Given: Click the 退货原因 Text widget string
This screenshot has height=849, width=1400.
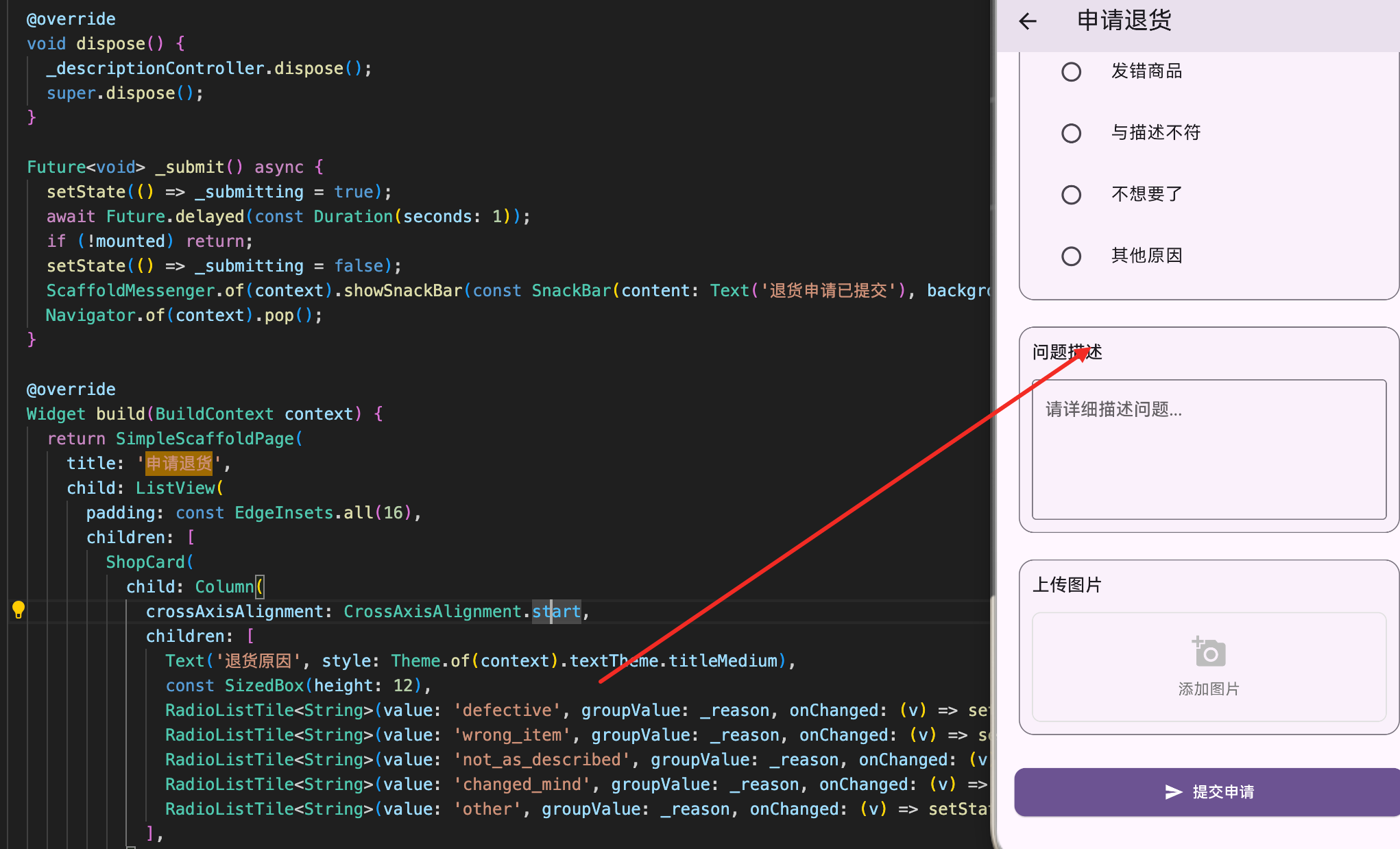Looking at the screenshot, I should [x=257, y=660].
